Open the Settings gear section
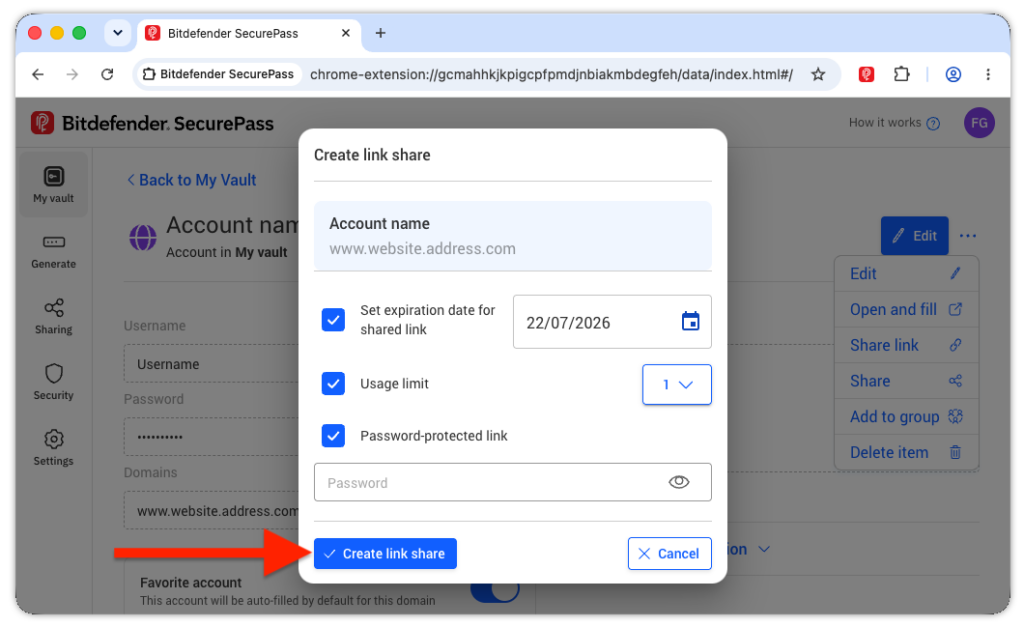 [x=54, y=448]
